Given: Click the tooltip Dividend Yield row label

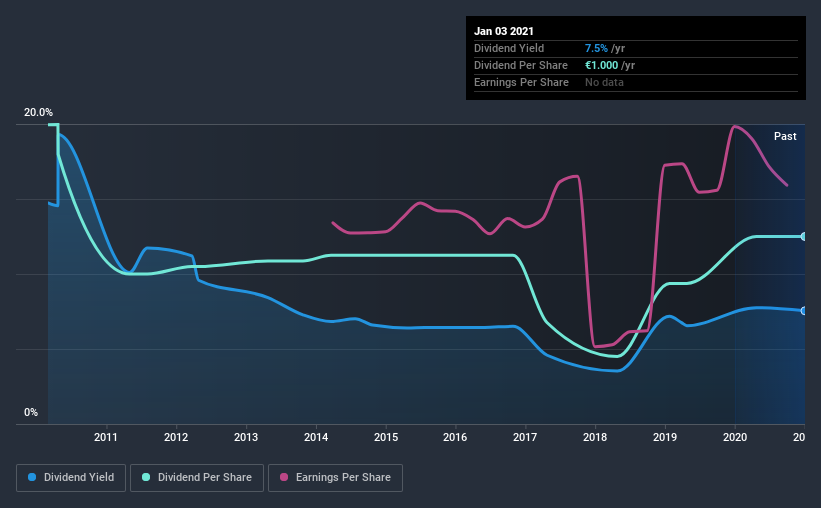Looking at the screenshot, I should pyautogui.click(x=509, y=48).
